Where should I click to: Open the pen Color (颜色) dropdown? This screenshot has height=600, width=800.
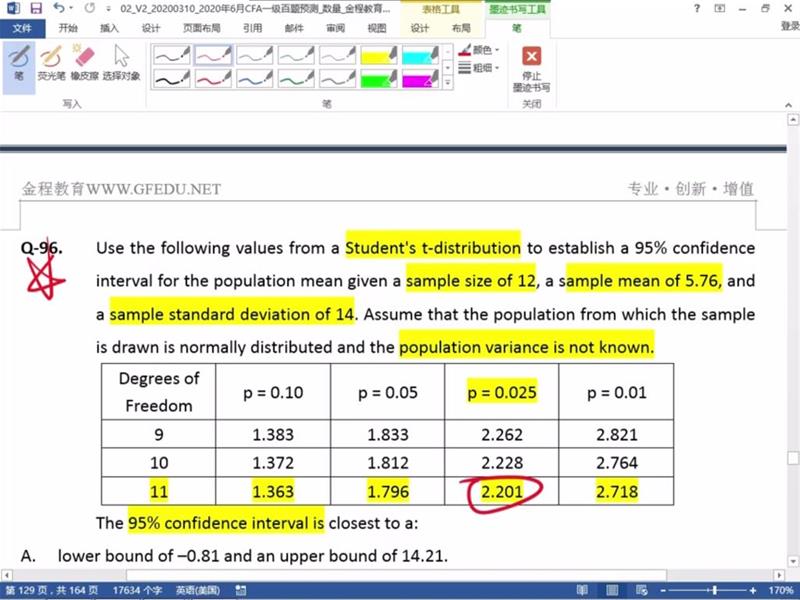[x=477, y=50]
